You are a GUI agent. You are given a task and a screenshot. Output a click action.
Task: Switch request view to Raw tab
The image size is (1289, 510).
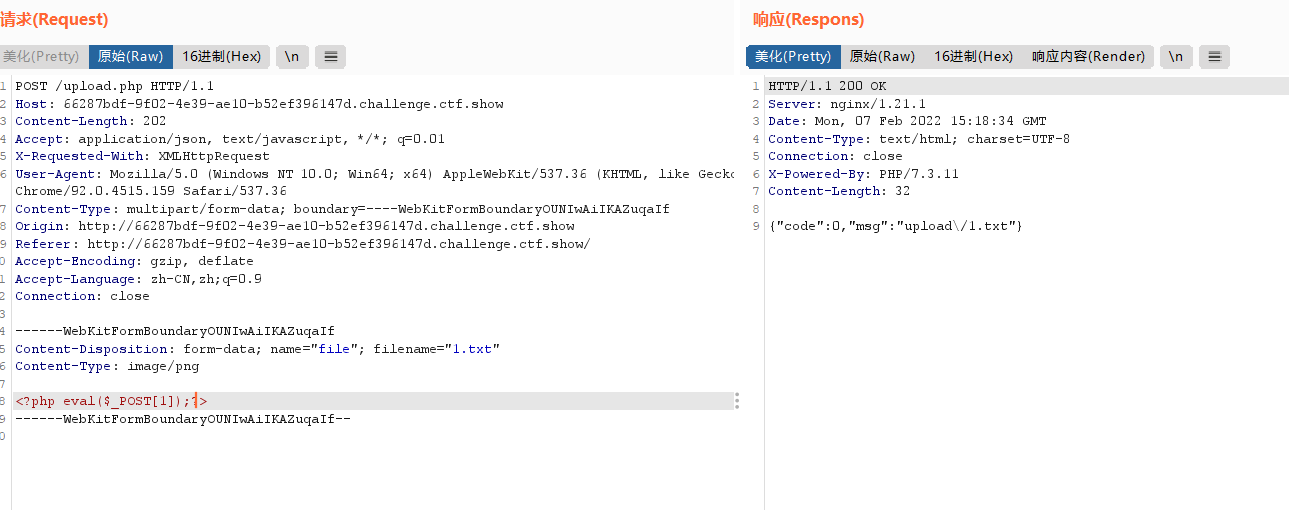tap(130, 57)
